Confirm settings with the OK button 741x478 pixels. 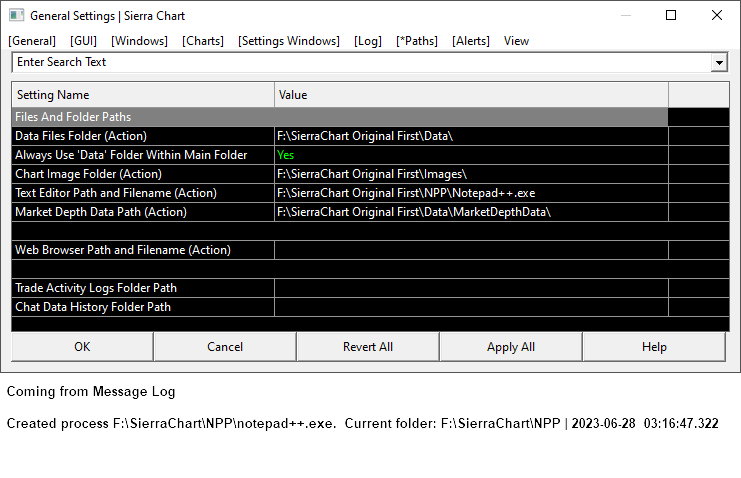pos(82,347)
